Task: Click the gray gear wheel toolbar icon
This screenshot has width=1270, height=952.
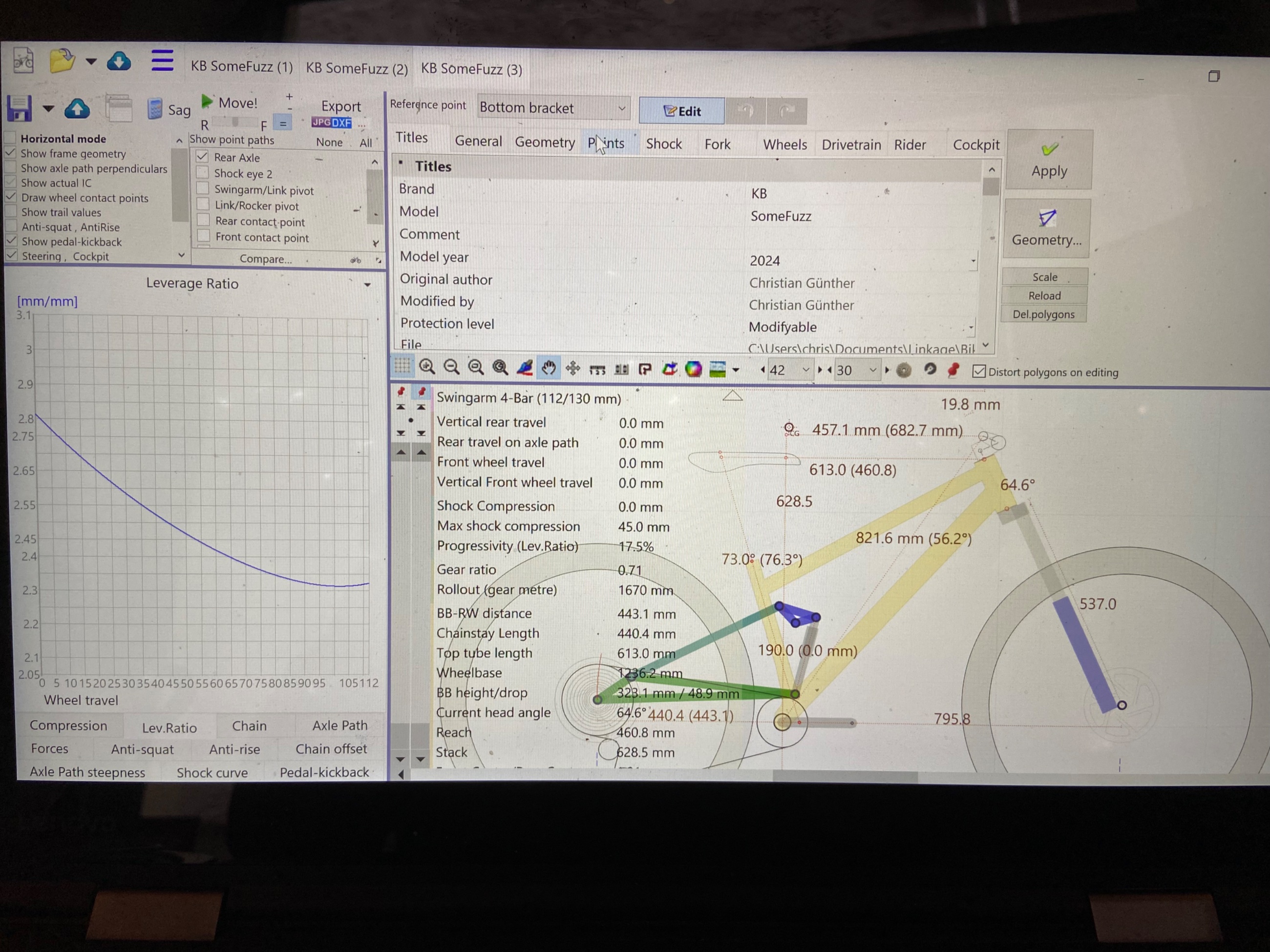Action: [904, 370]
